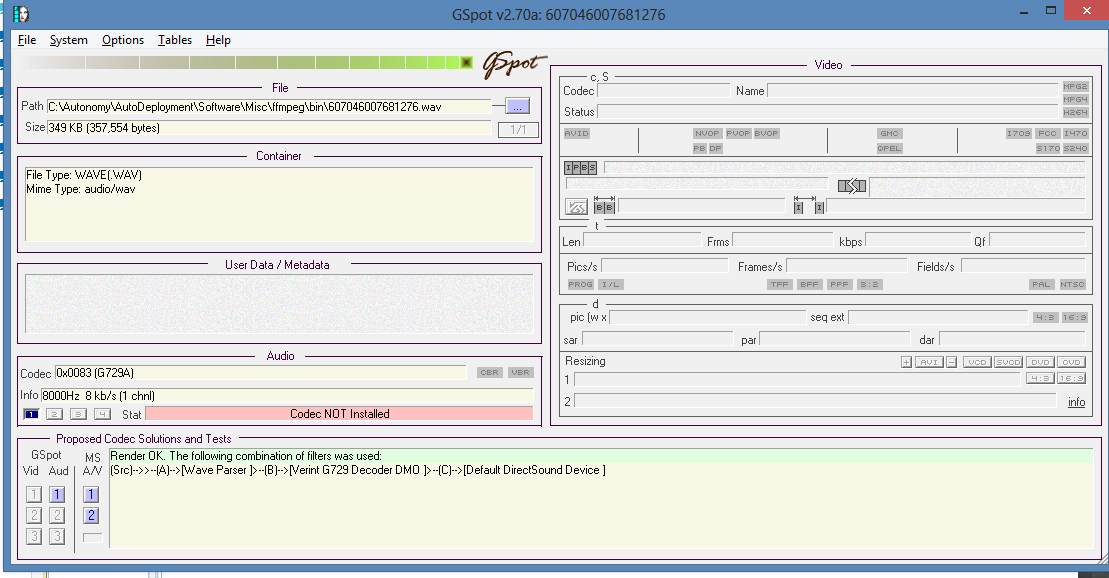Viewport: 1109px width, 578px height.
Task: Click the GSpot logo graphic
Action: point(516,64)
